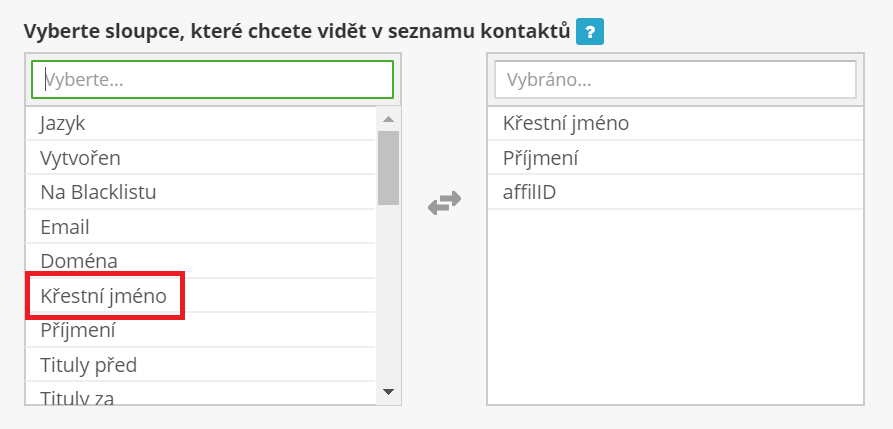Click the scrollbar track below thumb
Screen dimensions: 893x429
pos(389,300)
